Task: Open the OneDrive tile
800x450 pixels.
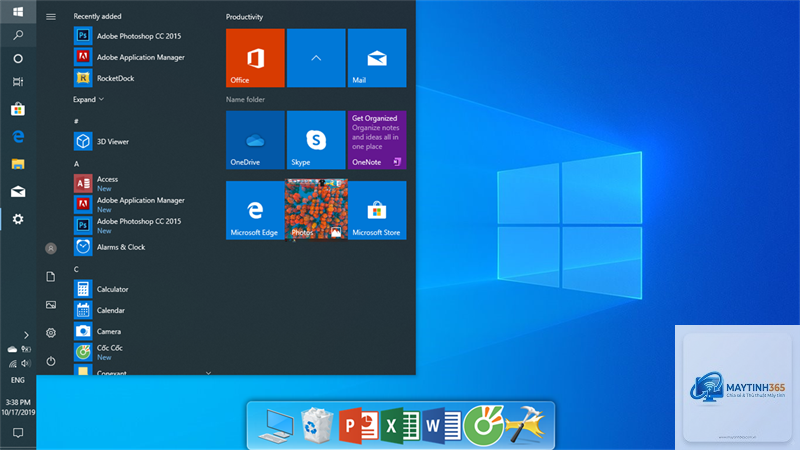Action: (255, 140)
